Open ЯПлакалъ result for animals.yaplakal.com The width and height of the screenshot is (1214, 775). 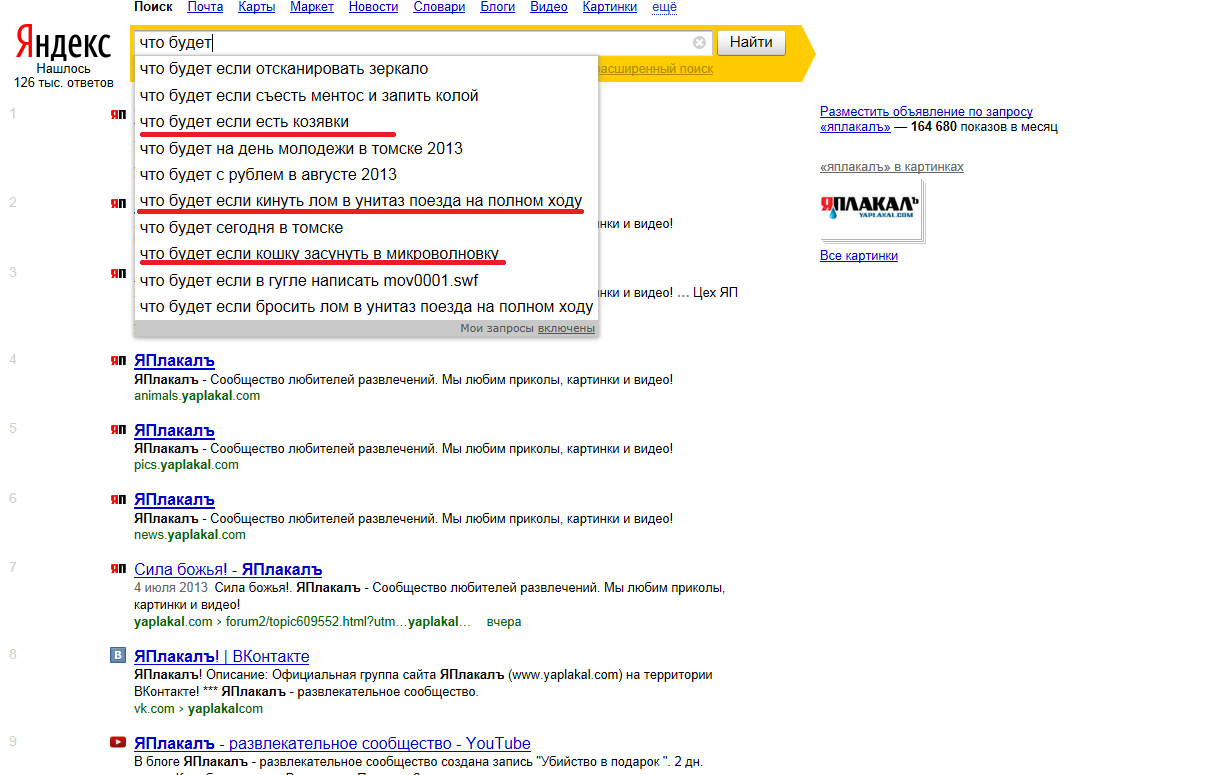point(174,360)
